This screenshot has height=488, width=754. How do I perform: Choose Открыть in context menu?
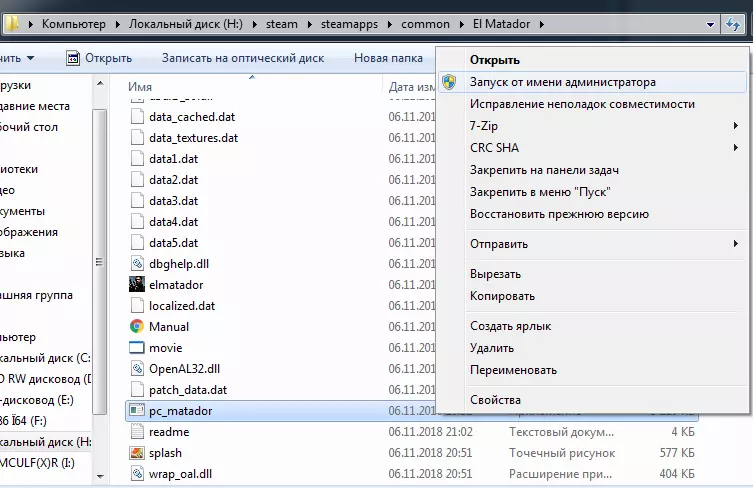[592, 60]
